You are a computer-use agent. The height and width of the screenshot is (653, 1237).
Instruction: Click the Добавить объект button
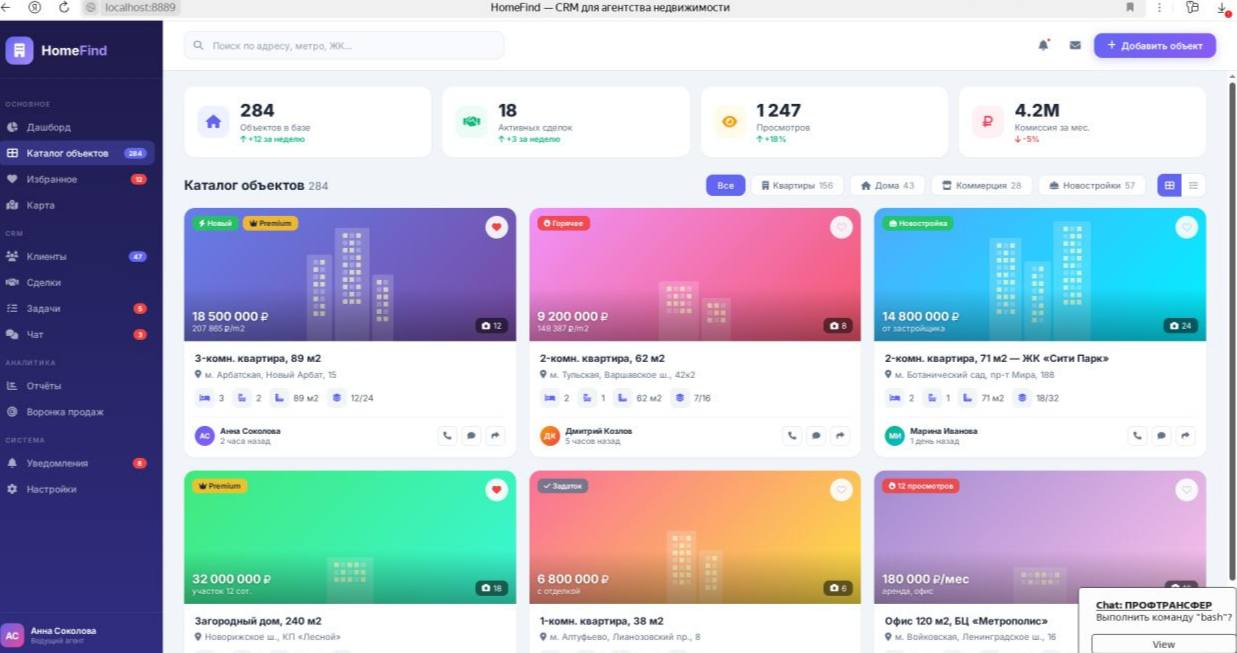pos(1154,45)
